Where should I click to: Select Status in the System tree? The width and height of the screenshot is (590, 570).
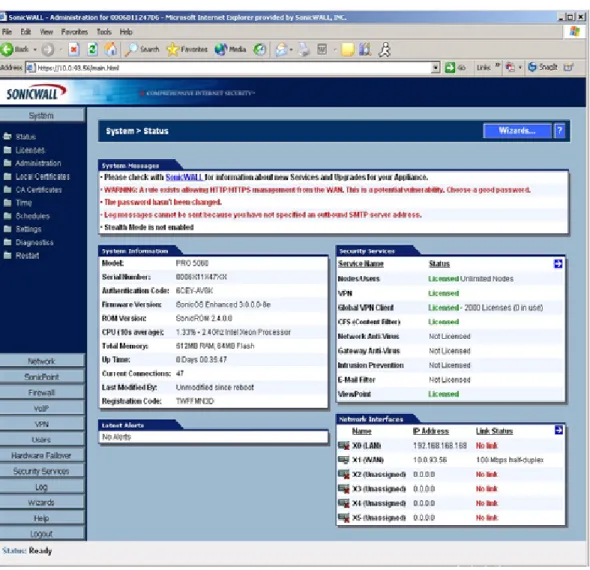(26, 137)
